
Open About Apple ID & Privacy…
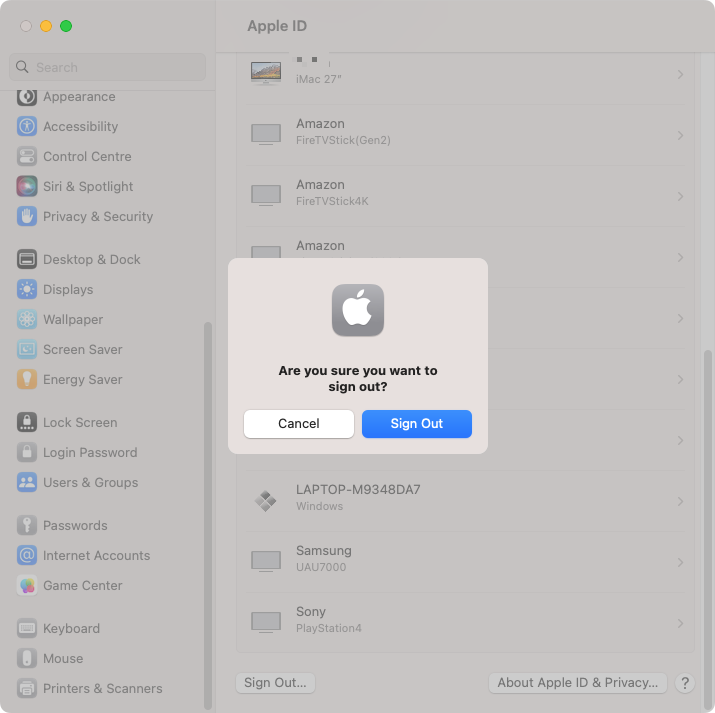[x=577, y=682]
